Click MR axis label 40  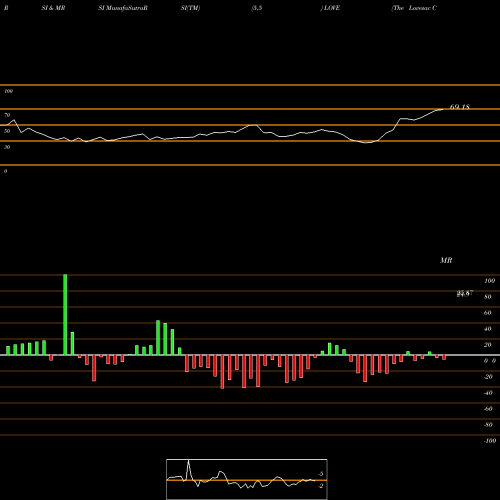(x=488, y=329)
